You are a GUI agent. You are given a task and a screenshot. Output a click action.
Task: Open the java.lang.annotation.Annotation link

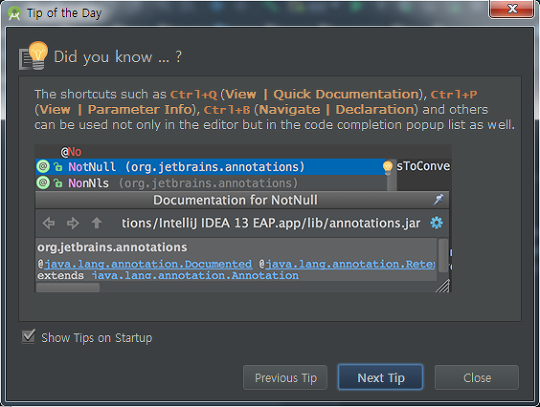click(195, 275)
